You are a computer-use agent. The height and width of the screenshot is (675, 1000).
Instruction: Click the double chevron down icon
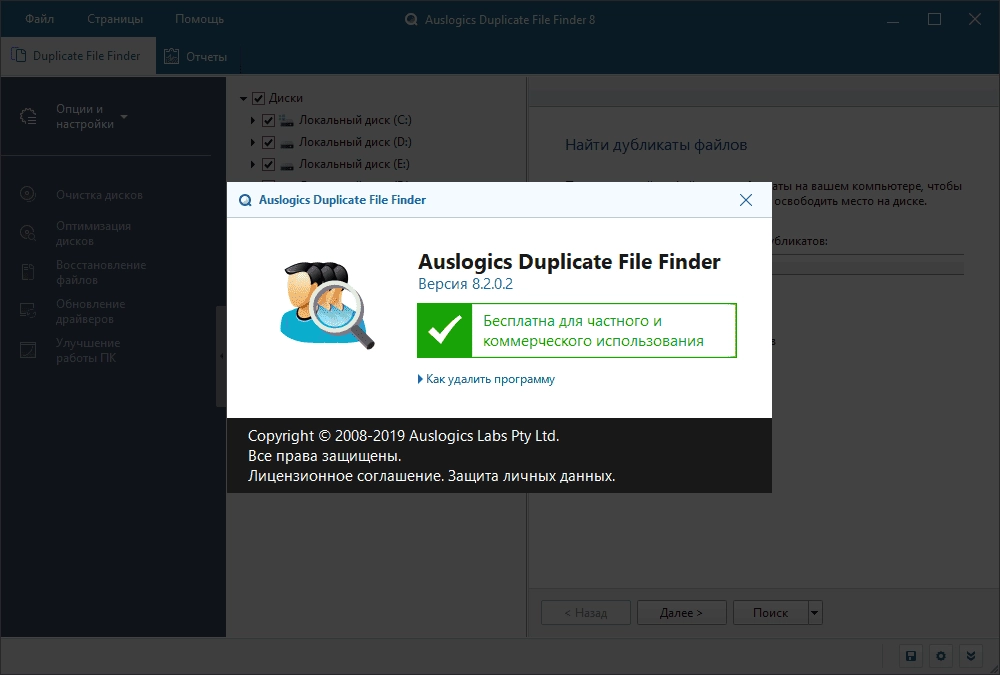971,656
